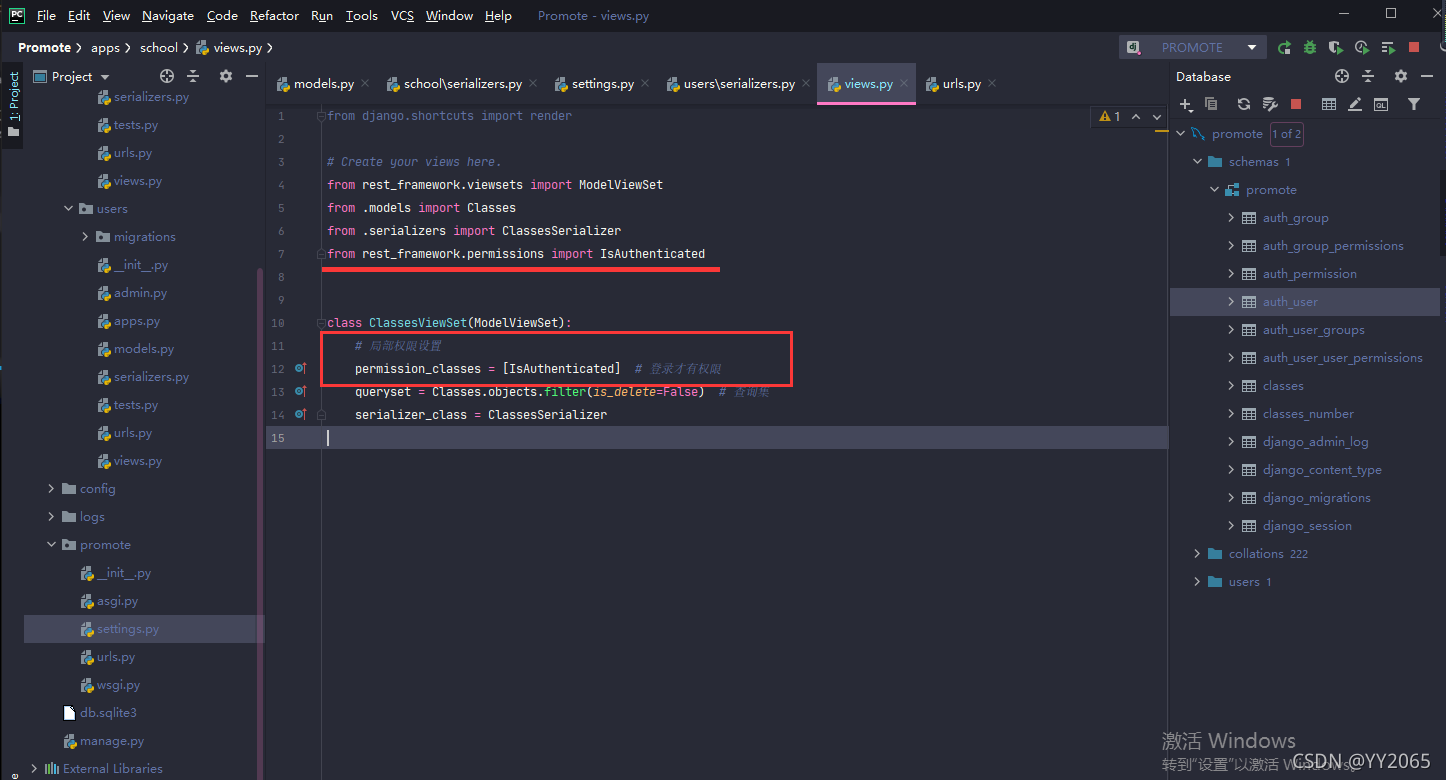Image resolution: width=1446 pixels, height=780 pixels.
Task: Click override gutter marker on line 14
Action: pyautogui.click(x=301, y=415)
